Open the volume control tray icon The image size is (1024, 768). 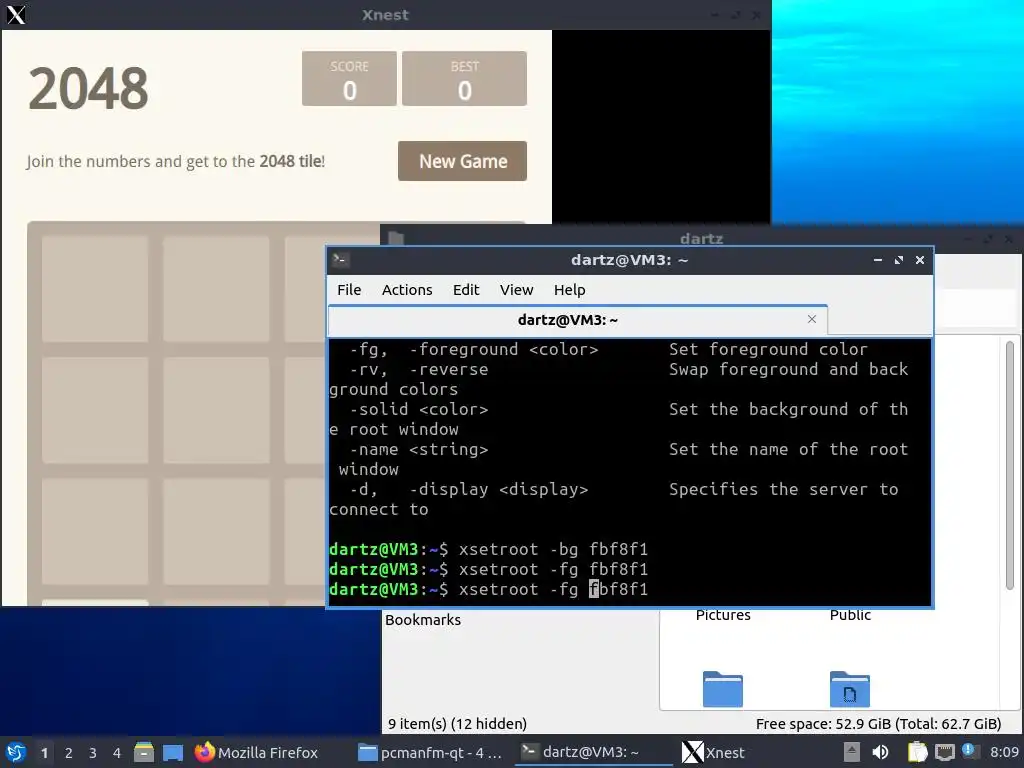[880, 752]
